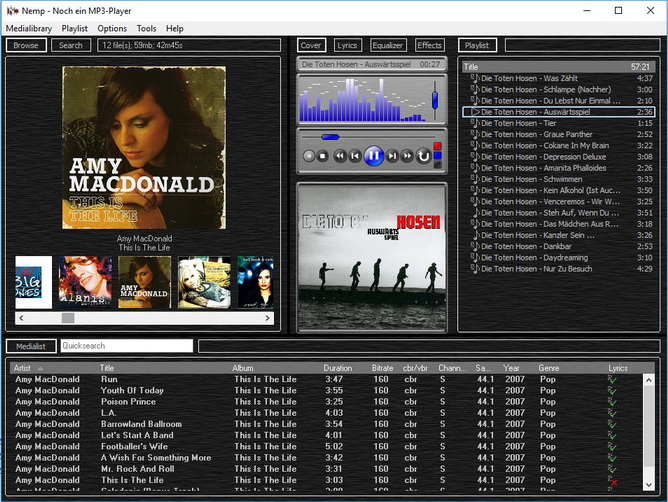Image resolution: width=668 pixels, height=502 pixels.
Task: Click the volume slider handle
Action: tap(434, 98)
